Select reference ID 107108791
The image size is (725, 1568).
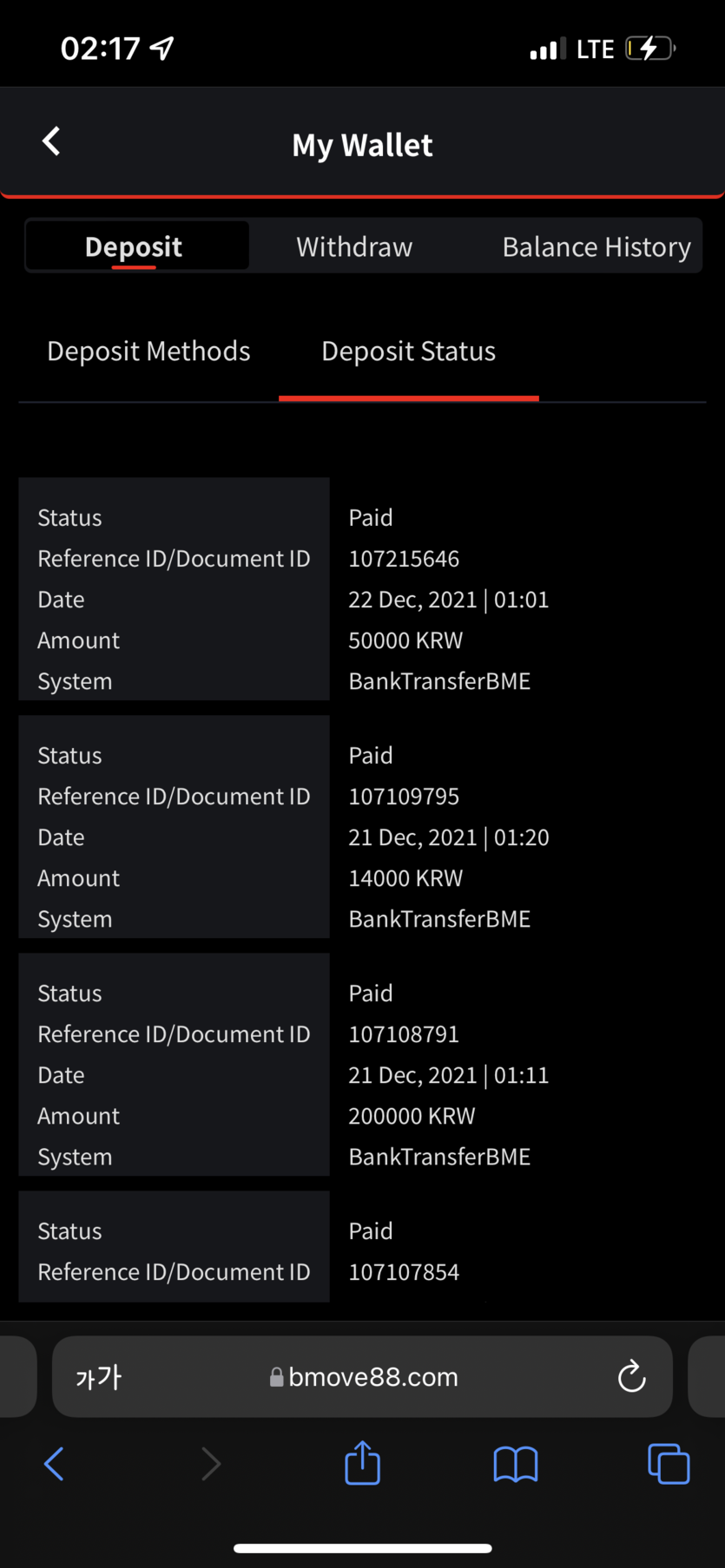[x=404, y=1033]
